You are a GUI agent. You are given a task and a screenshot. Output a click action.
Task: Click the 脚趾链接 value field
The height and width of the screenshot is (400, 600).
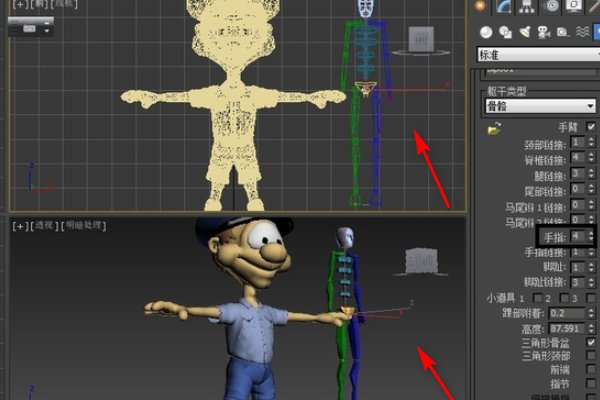pos(577,282)
